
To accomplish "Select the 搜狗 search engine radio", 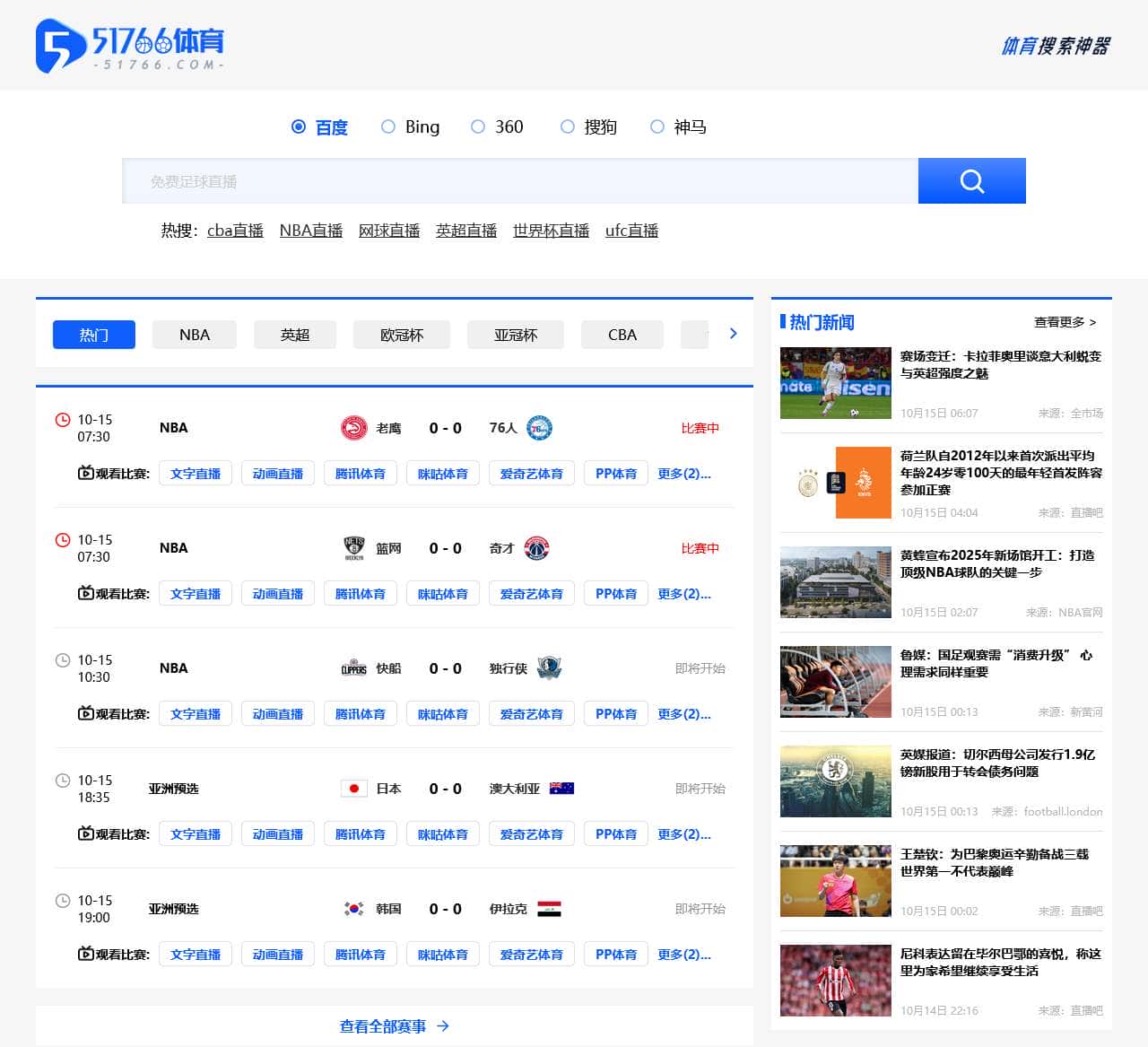I will (x=568, y=127).
